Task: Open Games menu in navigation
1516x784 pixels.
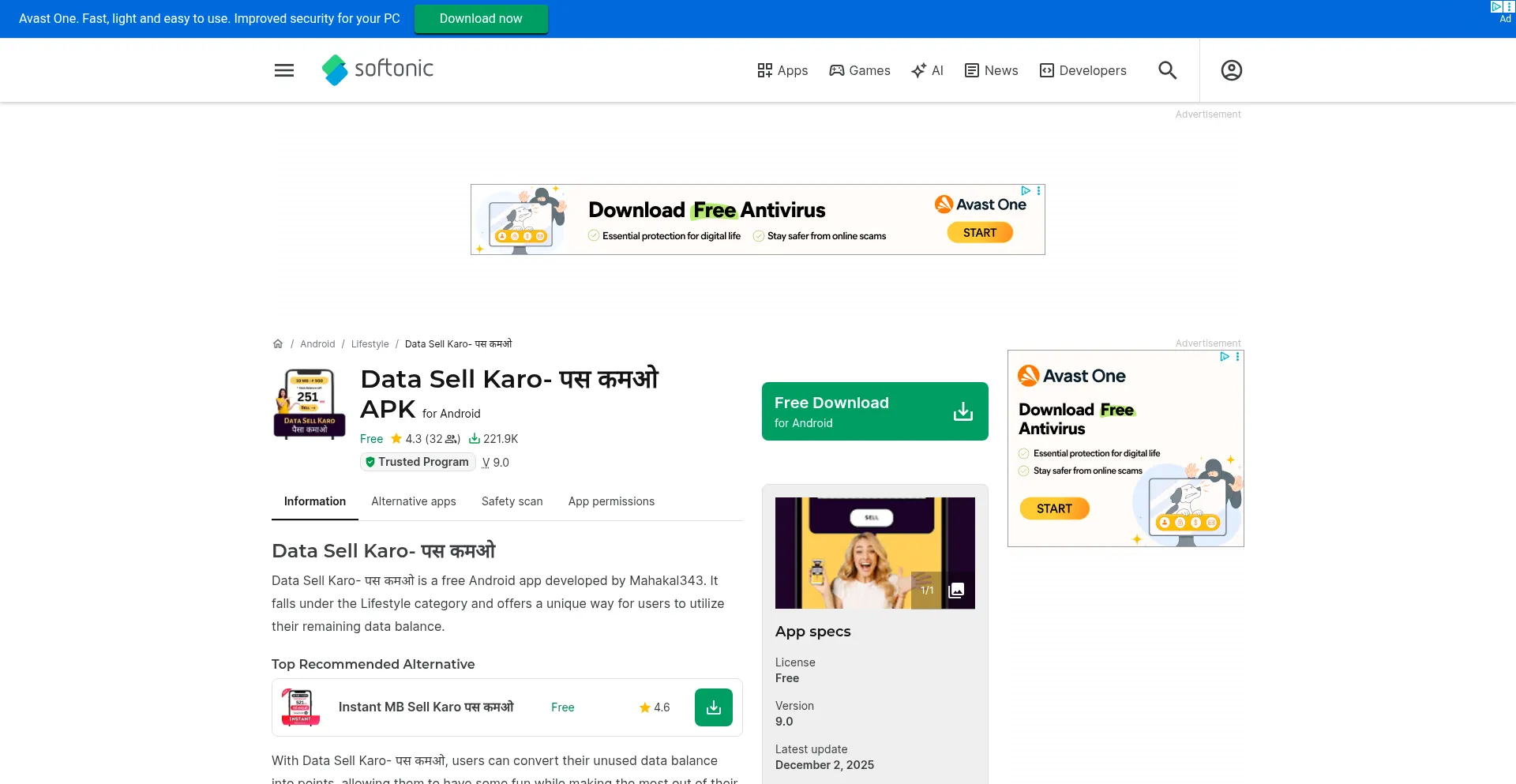Action: tap(860, 70)
